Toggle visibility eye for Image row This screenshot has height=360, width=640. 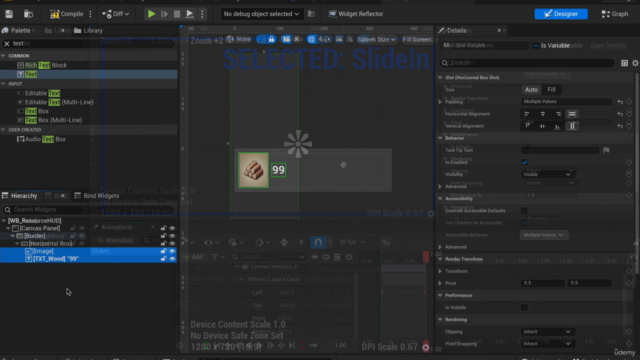click(x=172, y=251)
